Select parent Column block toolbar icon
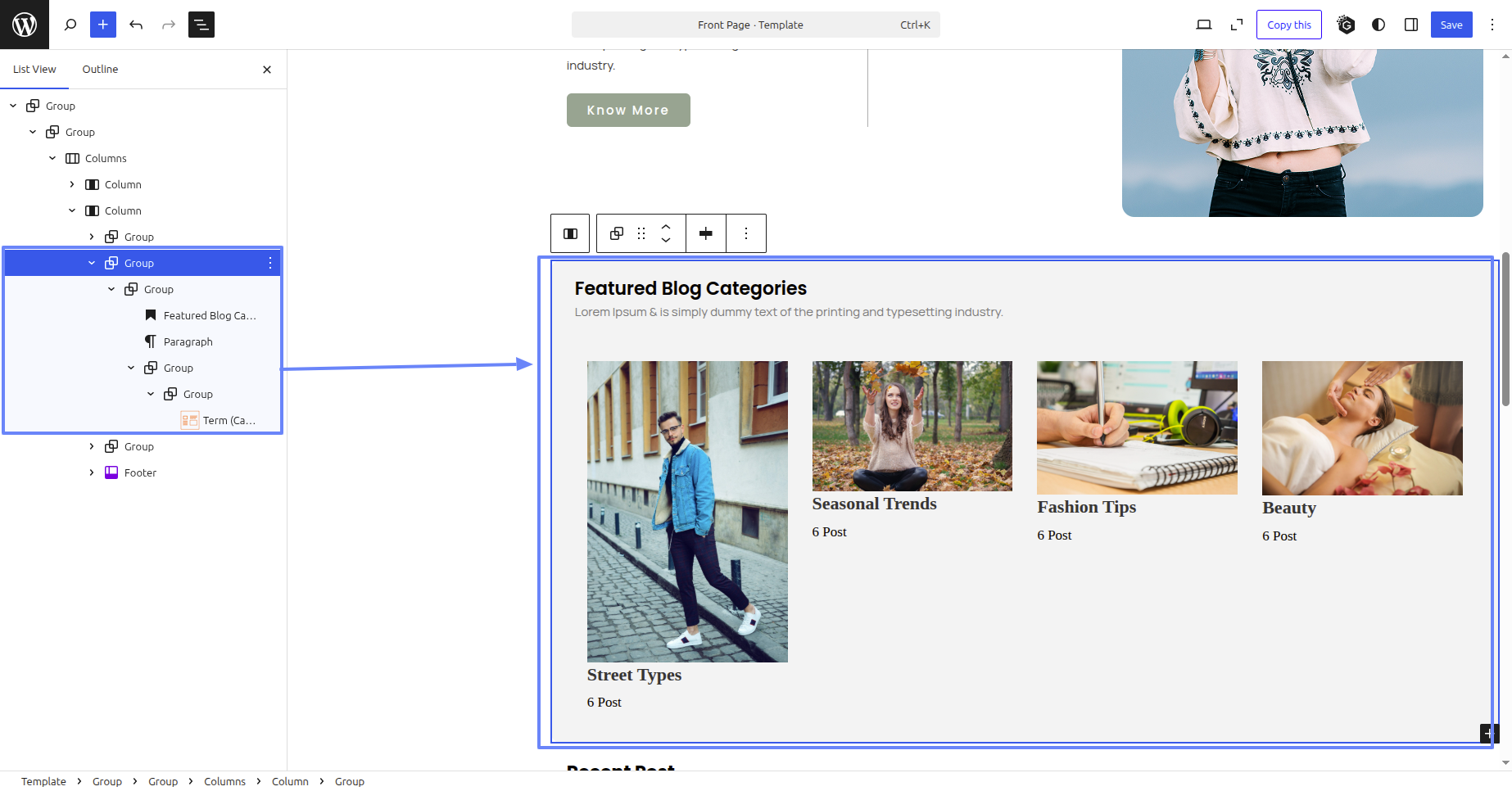1512x791 pixels. [571, 233]
